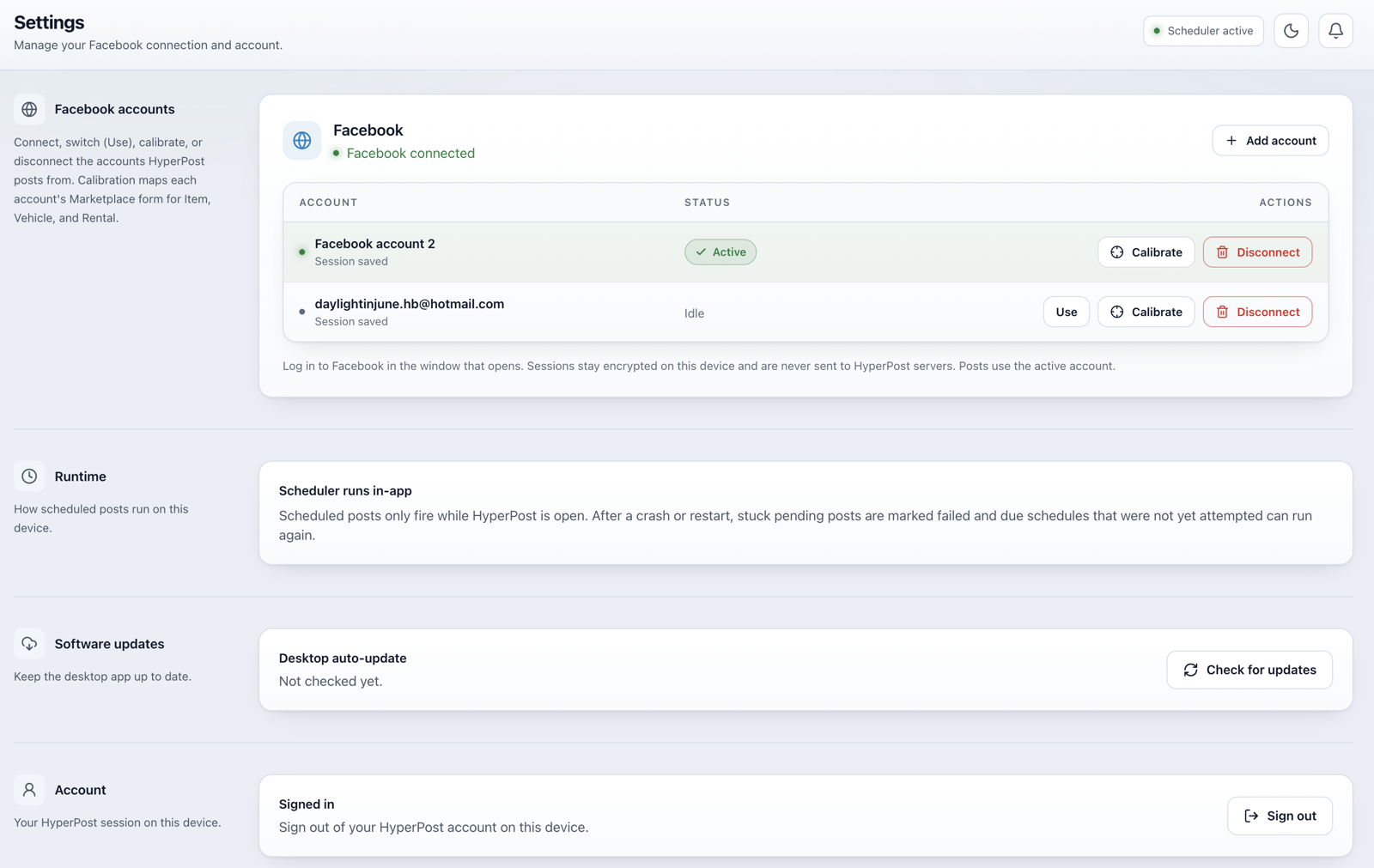
Task: Click Session saved under Facebook account 2
Action: (x=351, y=262)
